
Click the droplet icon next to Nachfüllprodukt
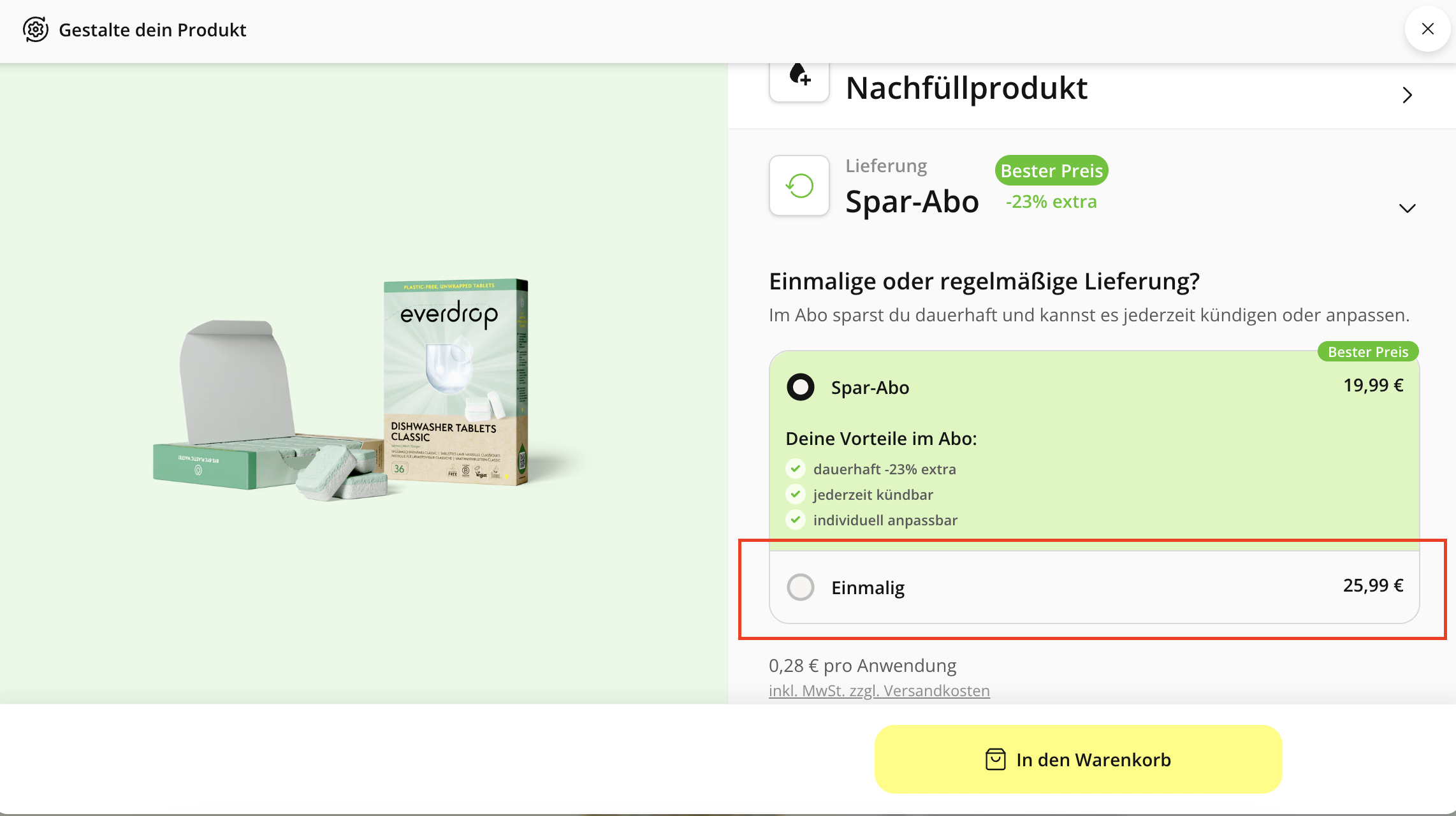(x=799, y=82)
